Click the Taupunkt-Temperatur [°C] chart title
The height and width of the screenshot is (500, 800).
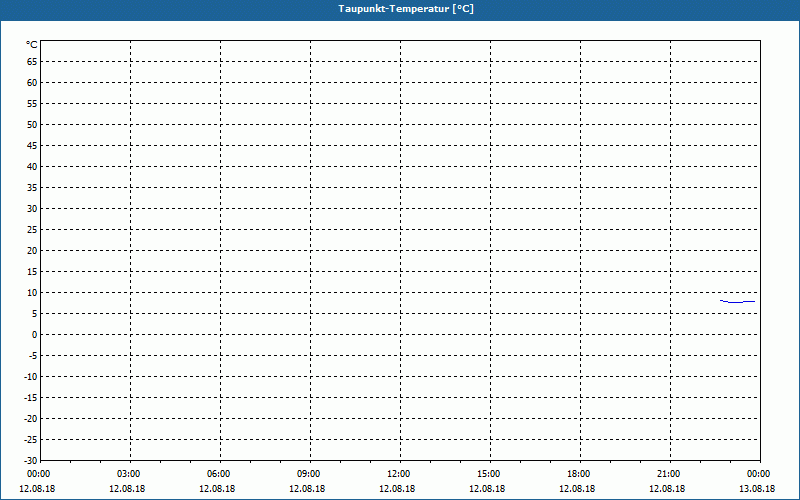coord(406,9)
